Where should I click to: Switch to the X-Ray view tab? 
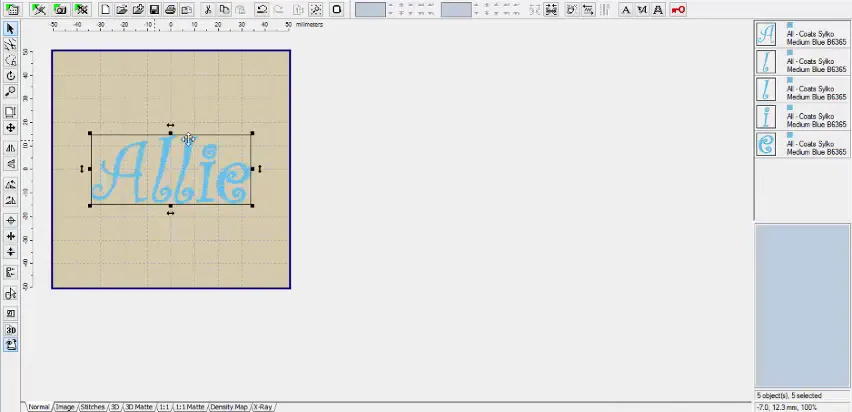point(262,407)
